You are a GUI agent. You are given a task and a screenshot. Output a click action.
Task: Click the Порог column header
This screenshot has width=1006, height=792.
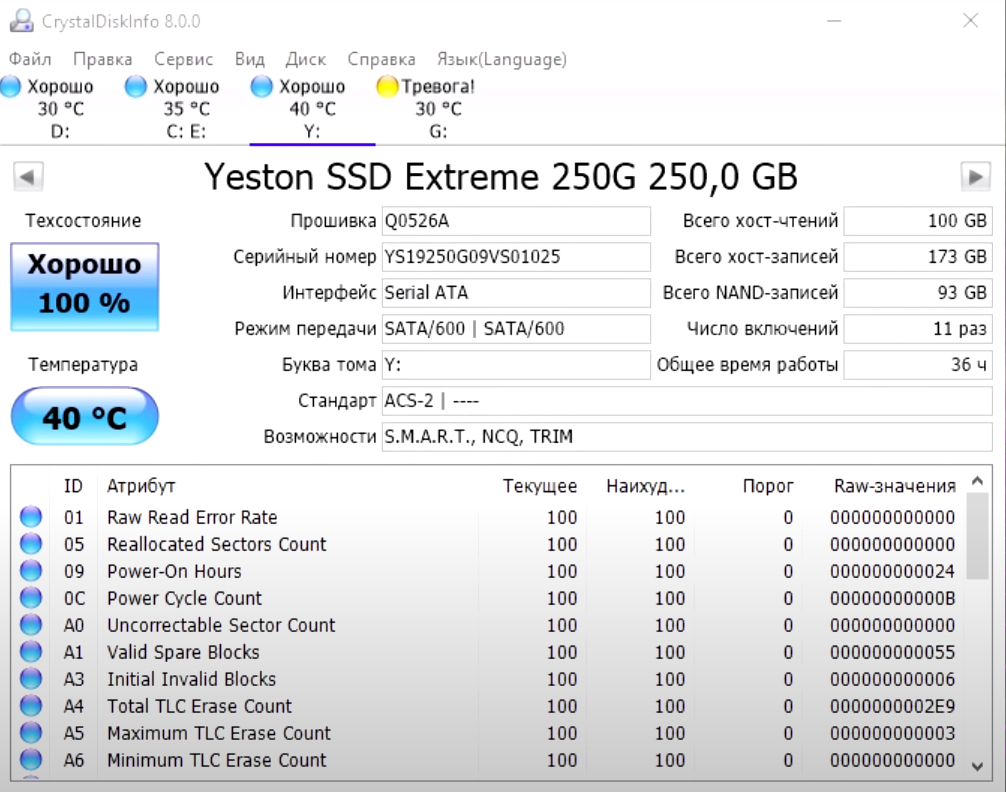point(767,486)
